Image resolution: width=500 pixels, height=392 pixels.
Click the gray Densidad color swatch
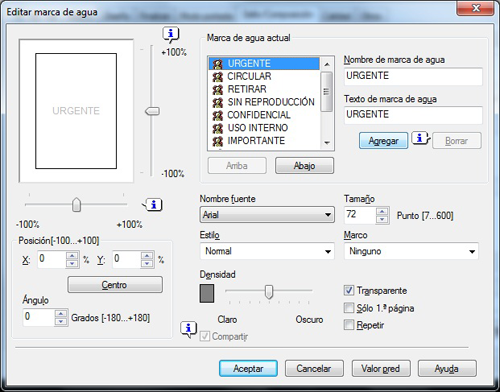(x=207, y=293)
